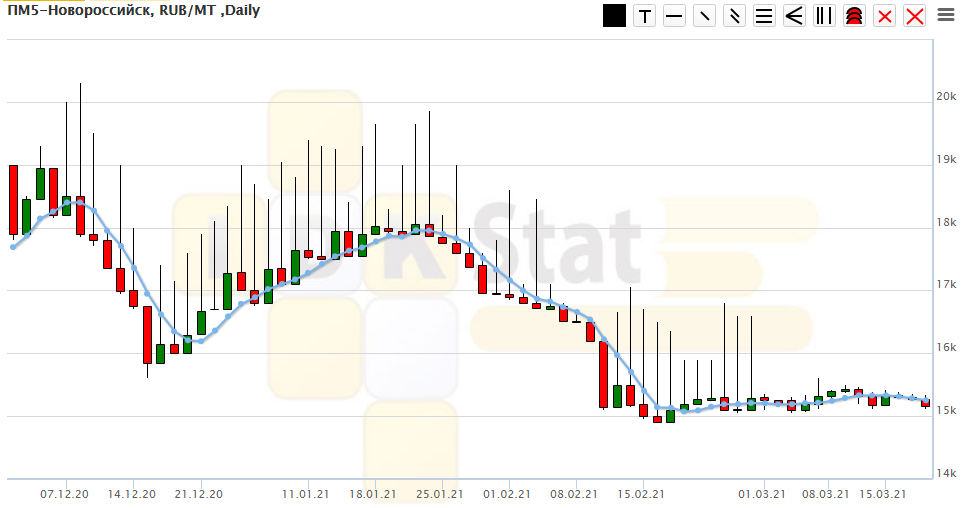Click the first red candlestick at chart start

[14, 200]
